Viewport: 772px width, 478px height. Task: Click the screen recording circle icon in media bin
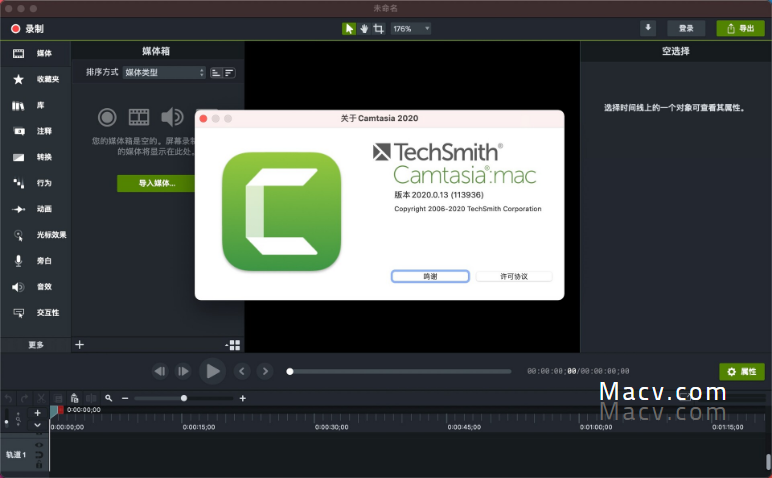pyautogui.click(x=107, y=117)
